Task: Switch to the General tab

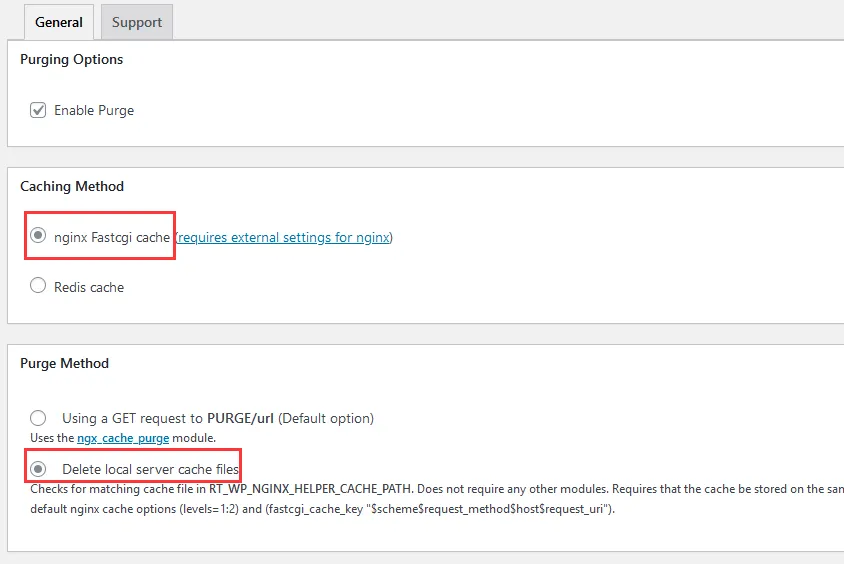Action: tap(59, 22)
